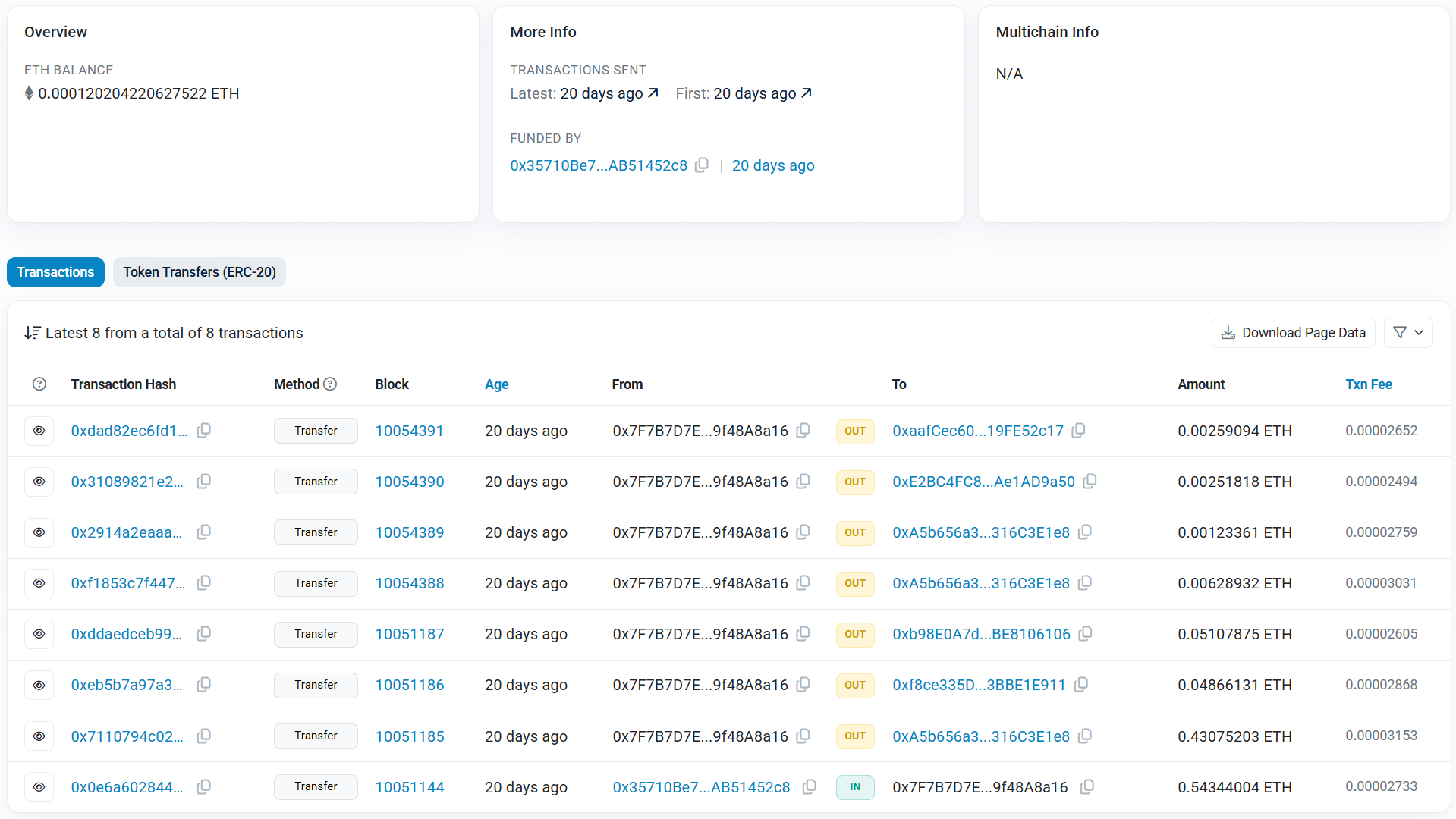Toggle eye preview for transaction 0x0e6a602844

point(39,787)
